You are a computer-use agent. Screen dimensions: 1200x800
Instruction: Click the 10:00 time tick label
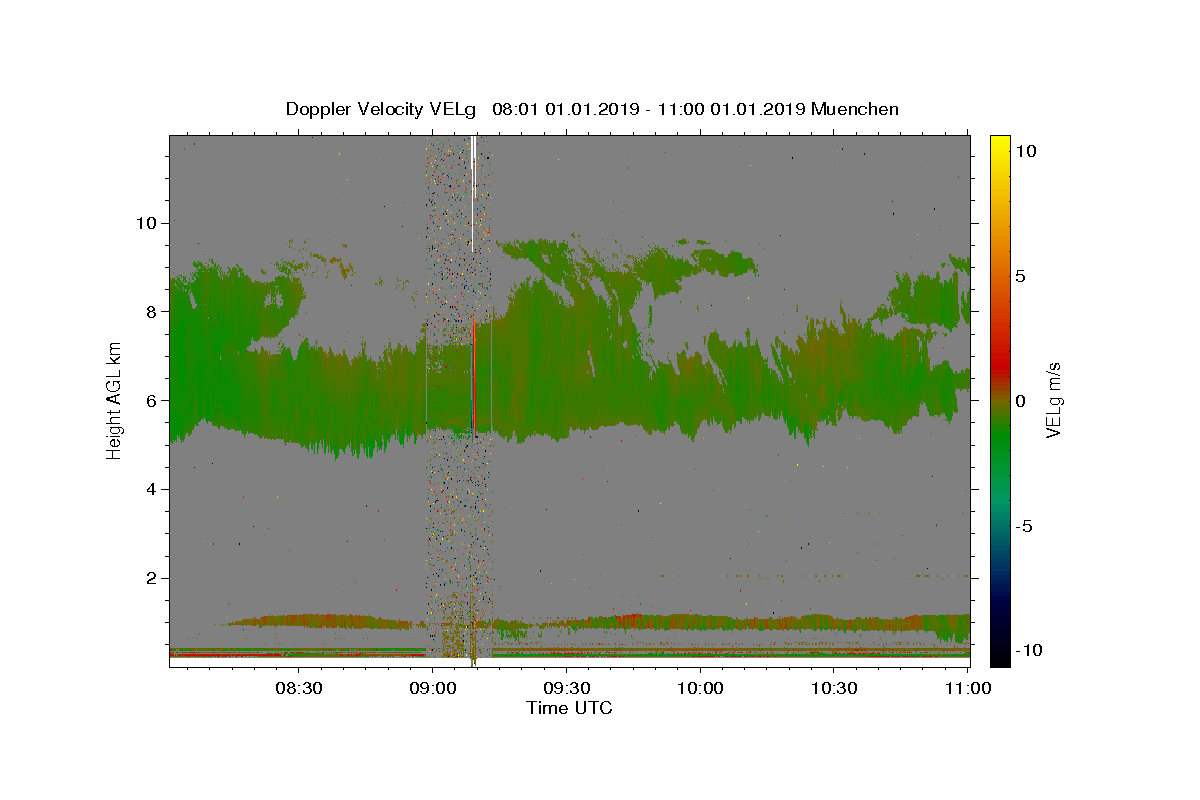(x=701, y=688)
